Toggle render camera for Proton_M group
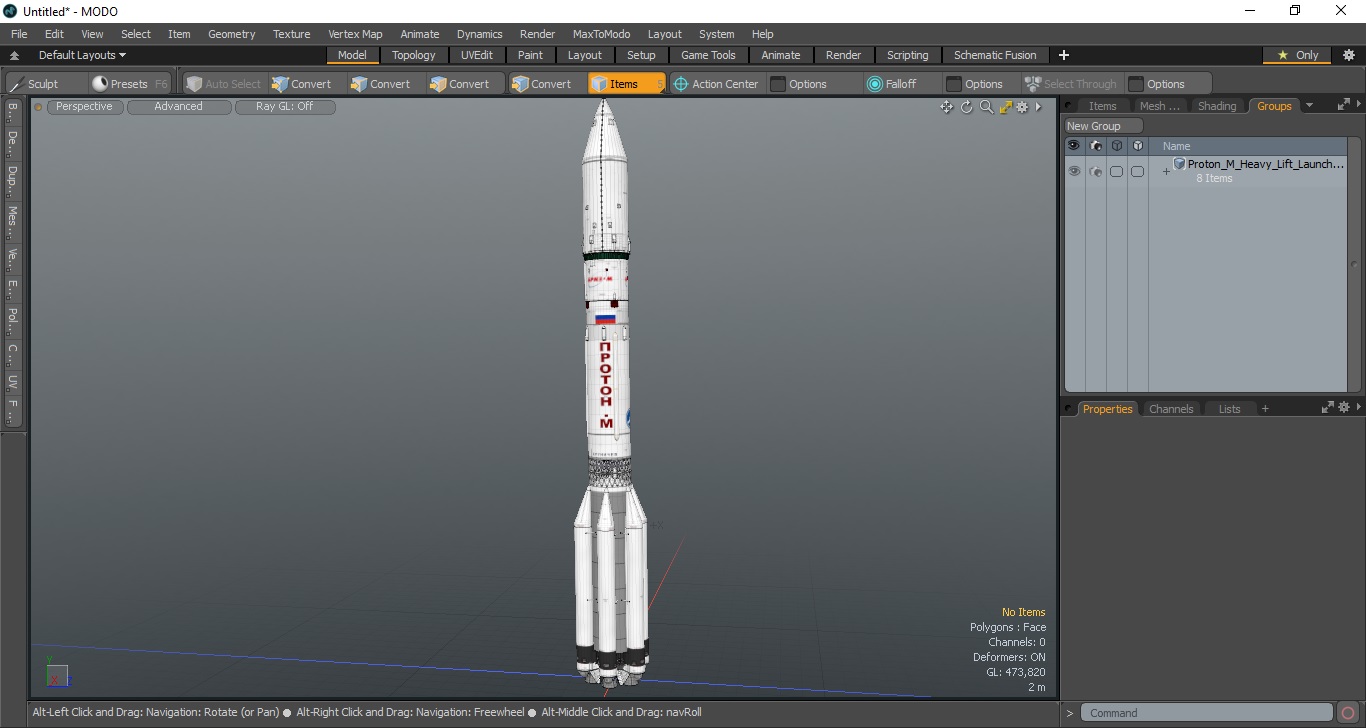The height and width of the screenshot is (728, 1366). [x=1095, y=172]
